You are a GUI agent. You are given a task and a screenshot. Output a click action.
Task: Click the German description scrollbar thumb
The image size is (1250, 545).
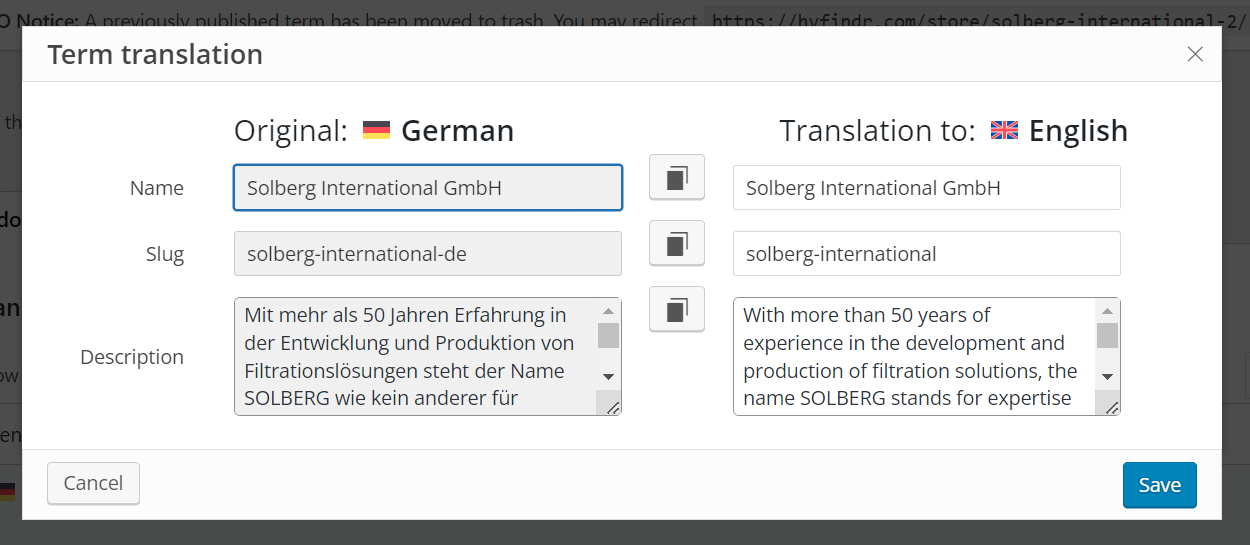pyautogui.click(x=608, y=335)
